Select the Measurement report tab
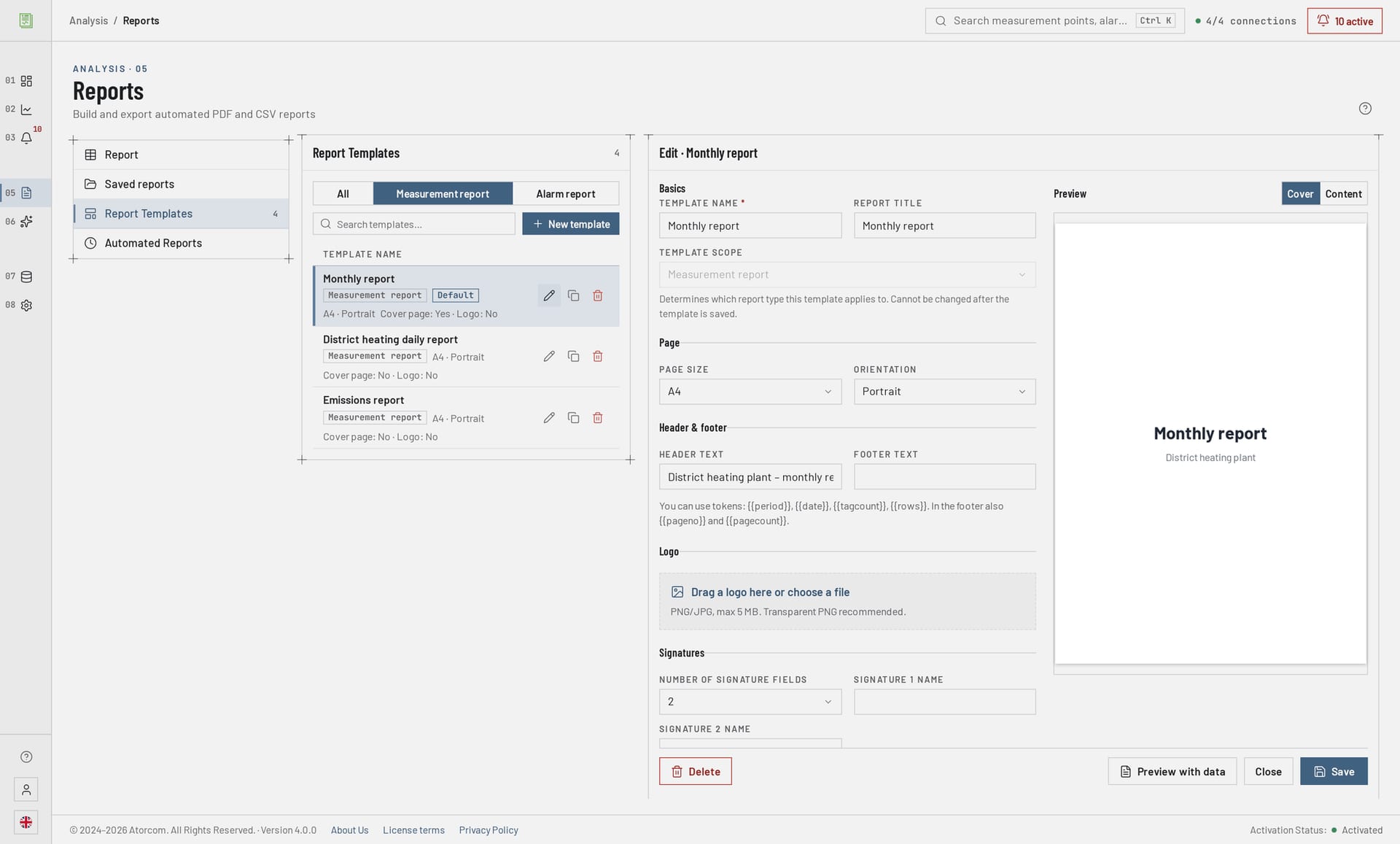 click(443, 193)
